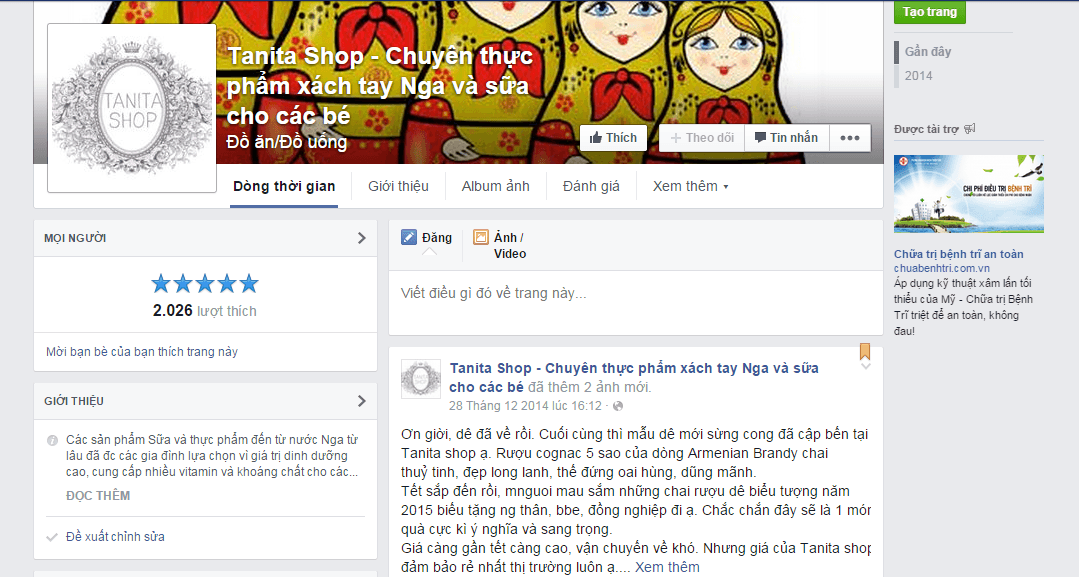This screenshot has width=1079, height=577.
Task: Click the small Tanita Shop avatar in the post
Action: [420, 379]
